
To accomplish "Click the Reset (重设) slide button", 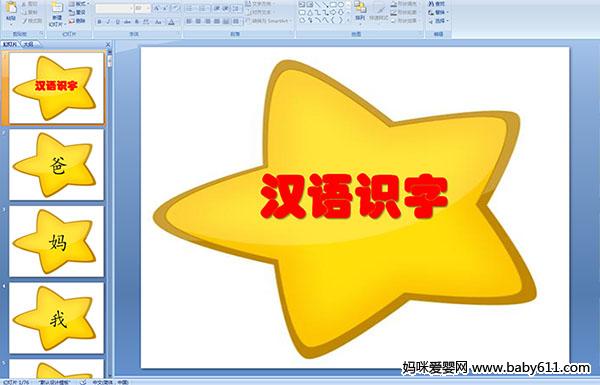I will [x=78, y=12].
